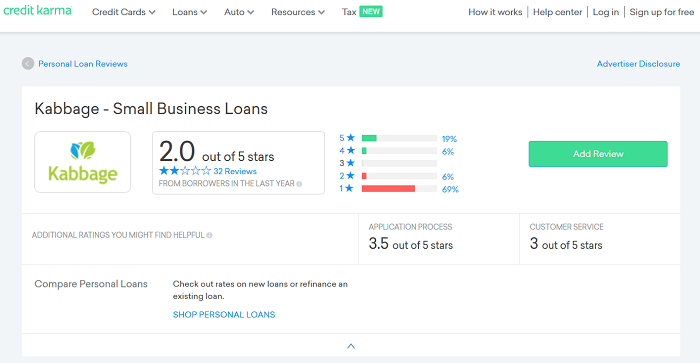700x363 pixels.
Task: Click the 4-star rating bar
Action: 399,151
